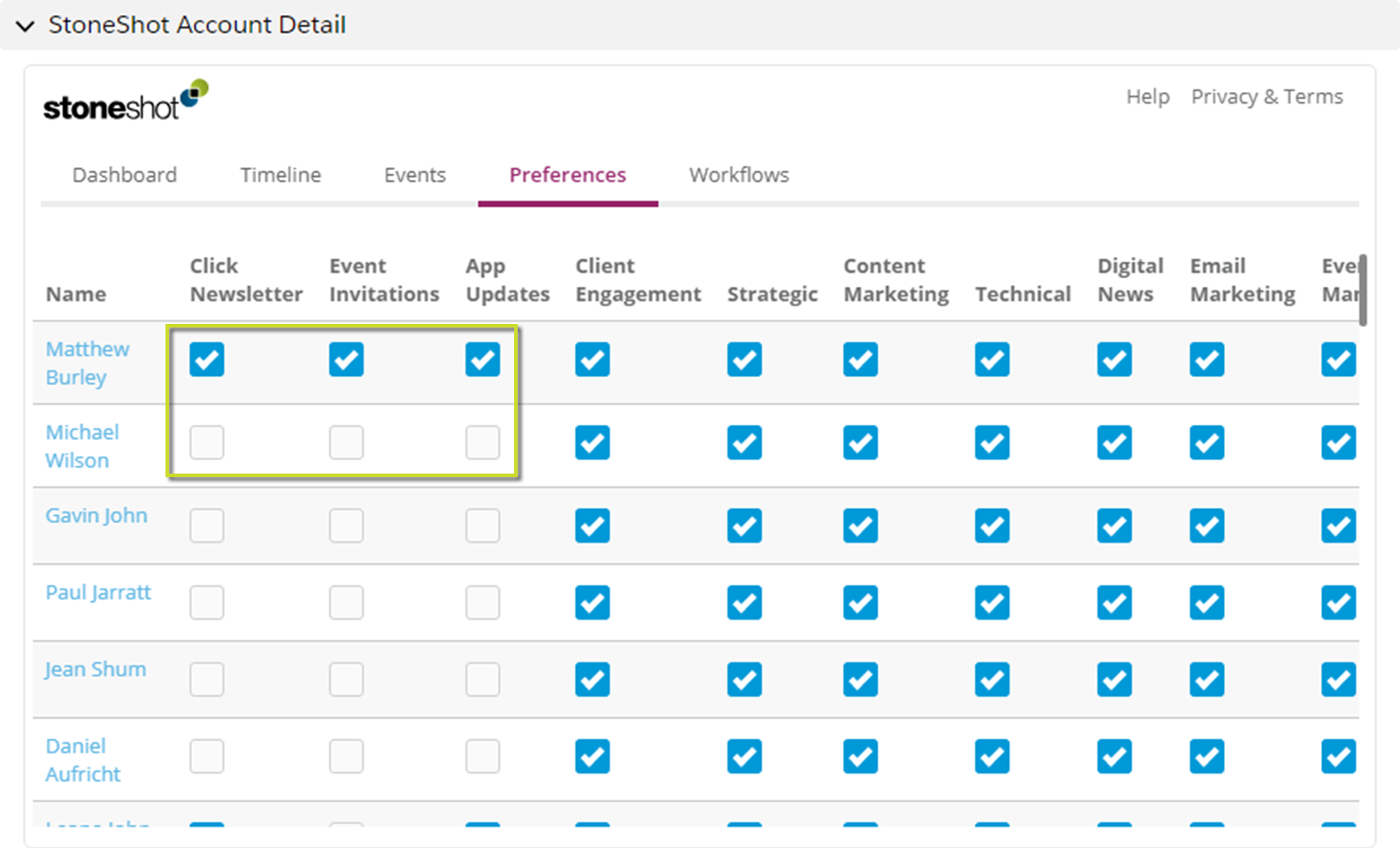Image resolution: width=1400 pixels, height=848 pixels.
Task: Click the Event Invitations column header
Action: pos(384,280)
